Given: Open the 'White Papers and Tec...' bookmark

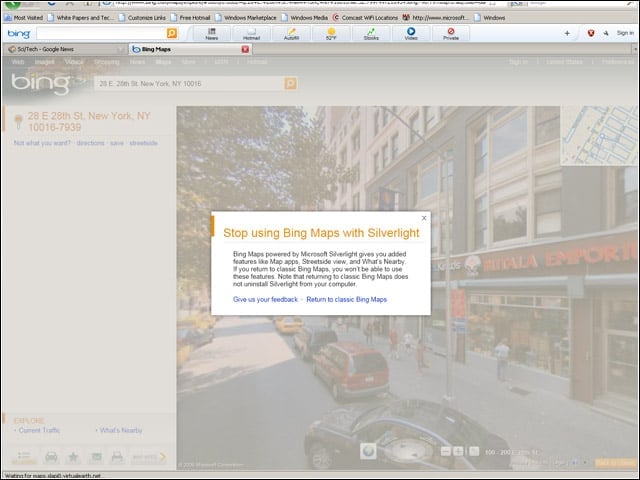Looking at the screenshot, I should 81,18.
